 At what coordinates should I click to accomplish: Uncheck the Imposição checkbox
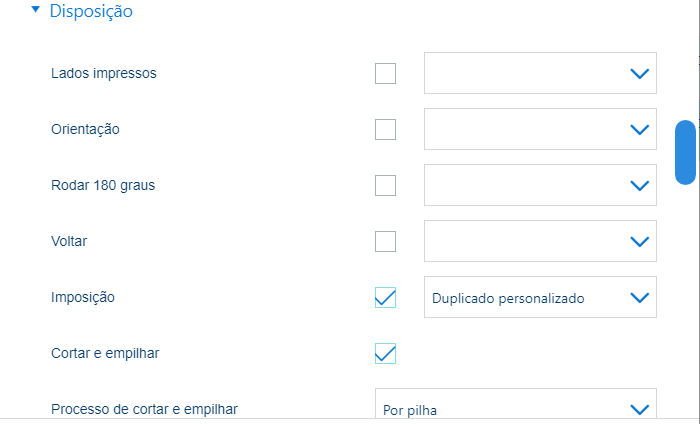click(385, 297)
